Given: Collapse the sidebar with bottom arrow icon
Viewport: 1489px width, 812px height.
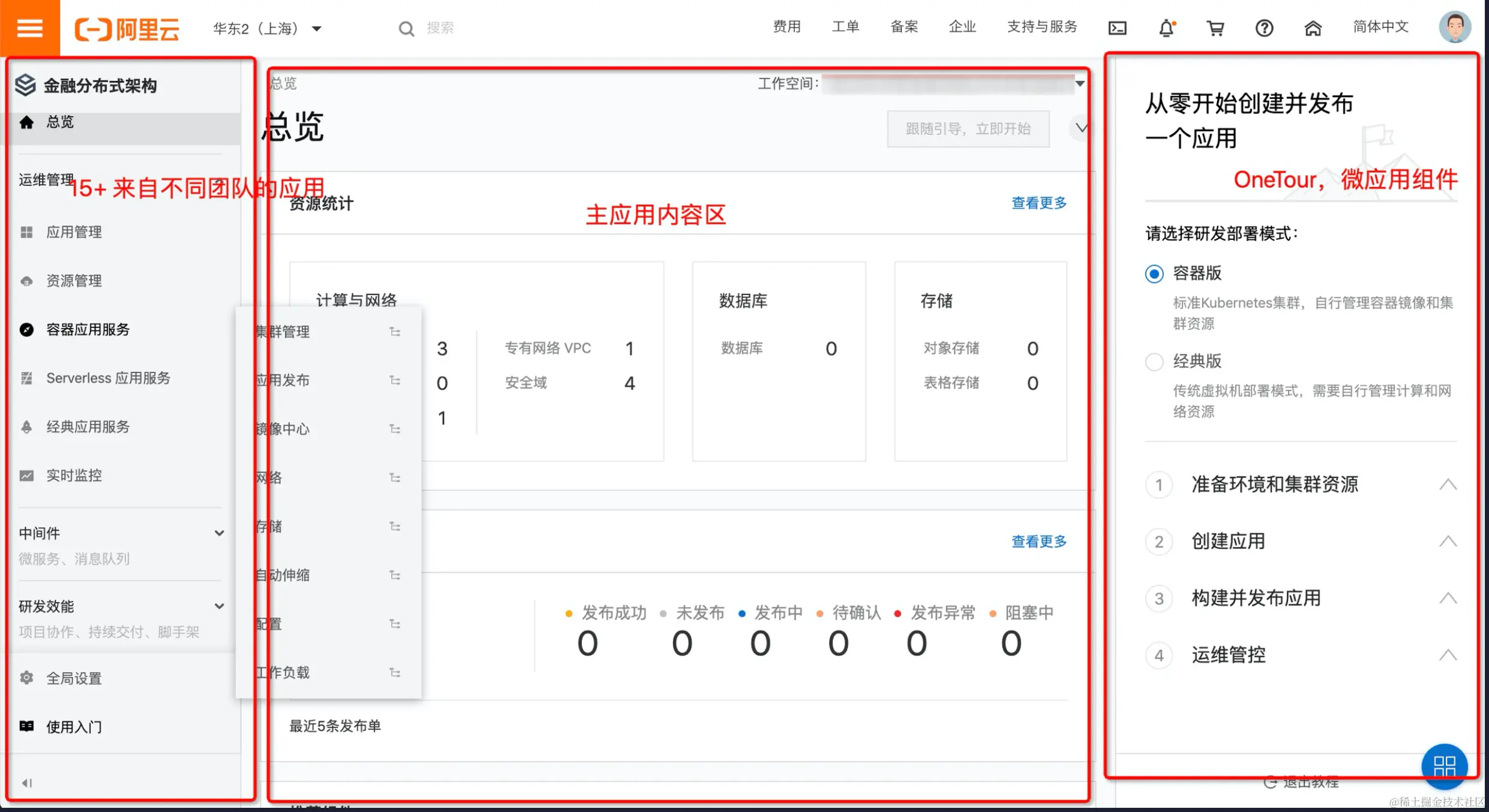Looking at the screenshot, I should 26,783.
